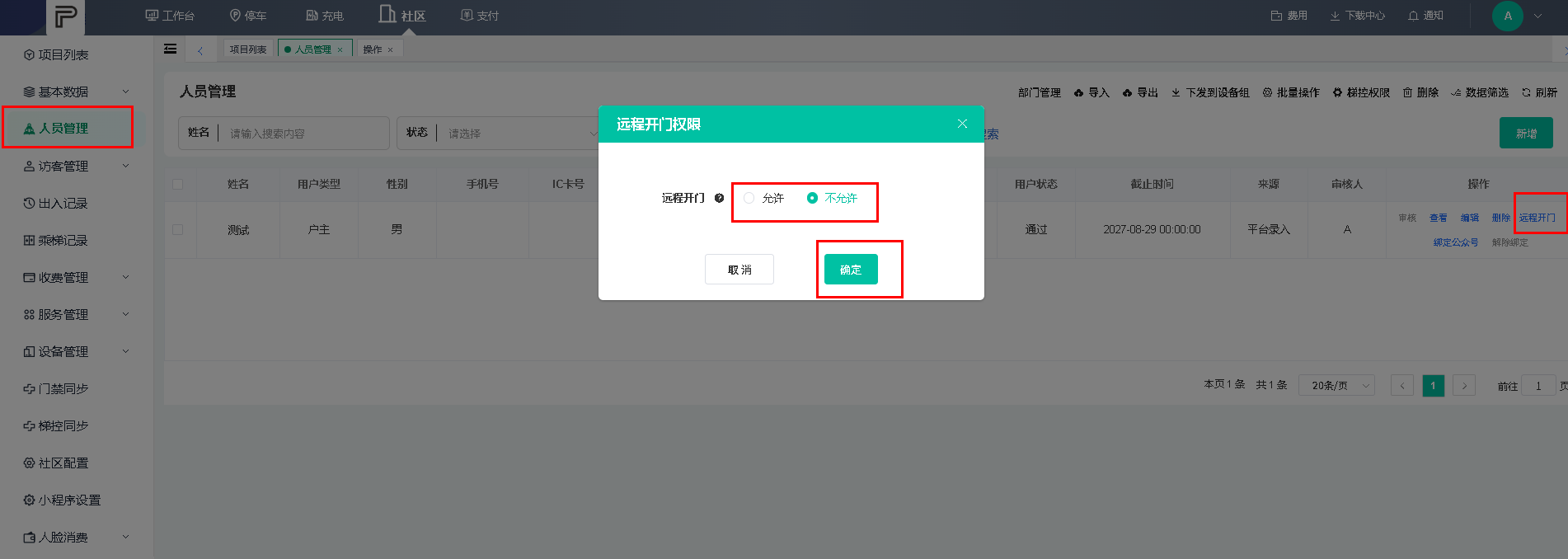This screenshot has height=559, width=1568.
Task: Switch to the 停车 parking module
Action: [x=248, y=16]
